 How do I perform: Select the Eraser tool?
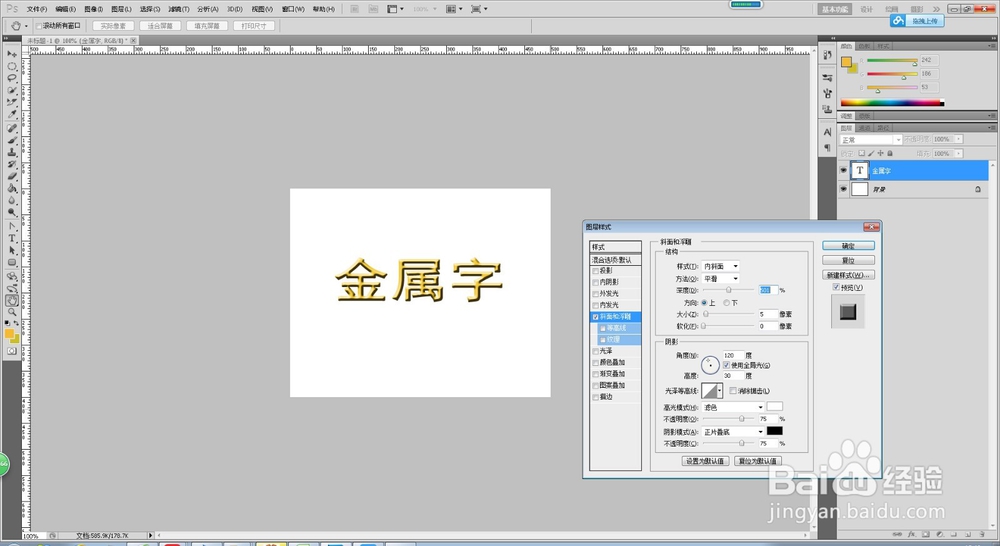click(12, 176)
